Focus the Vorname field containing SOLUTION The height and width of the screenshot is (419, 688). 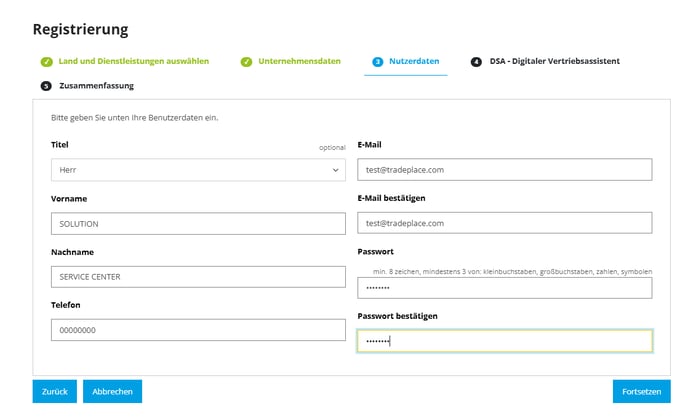[198, 224]
